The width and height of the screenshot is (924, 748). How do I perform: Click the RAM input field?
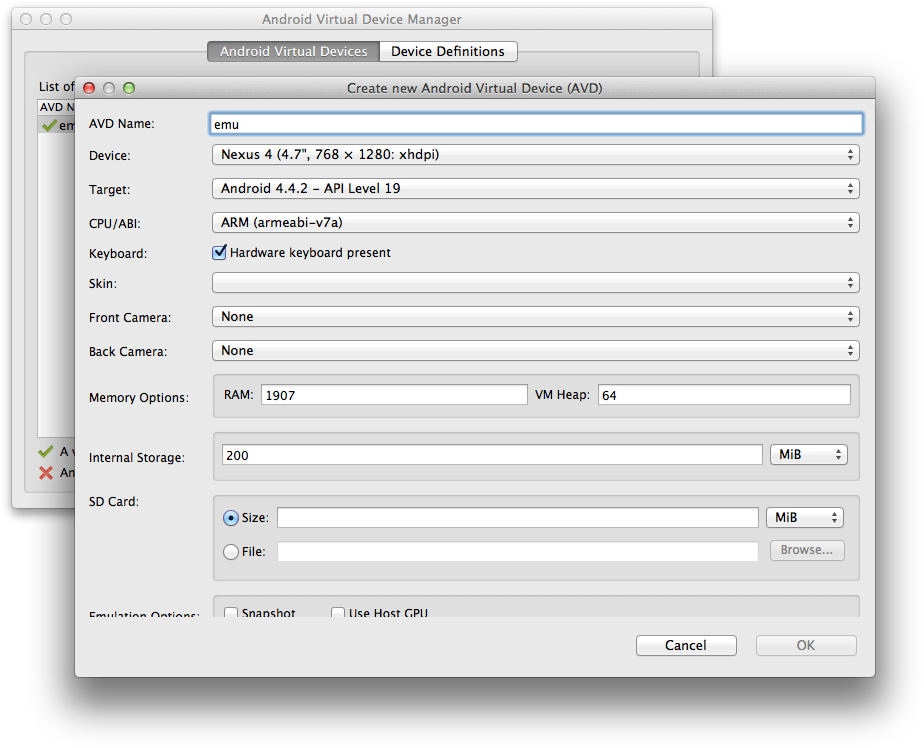[393, 395]
